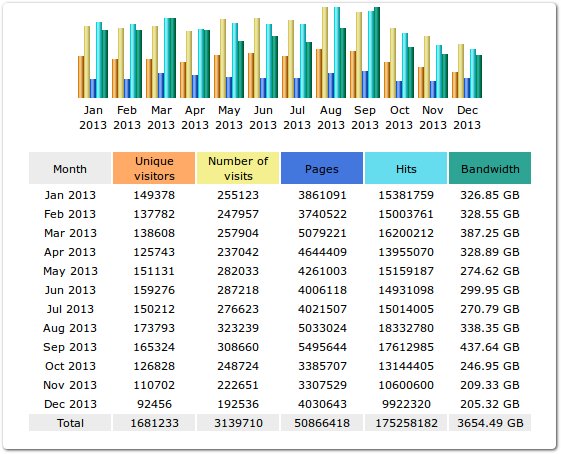Click total unique visitors 1681233
This screenshot has width=561, height=454.
(x=154, y=423)
